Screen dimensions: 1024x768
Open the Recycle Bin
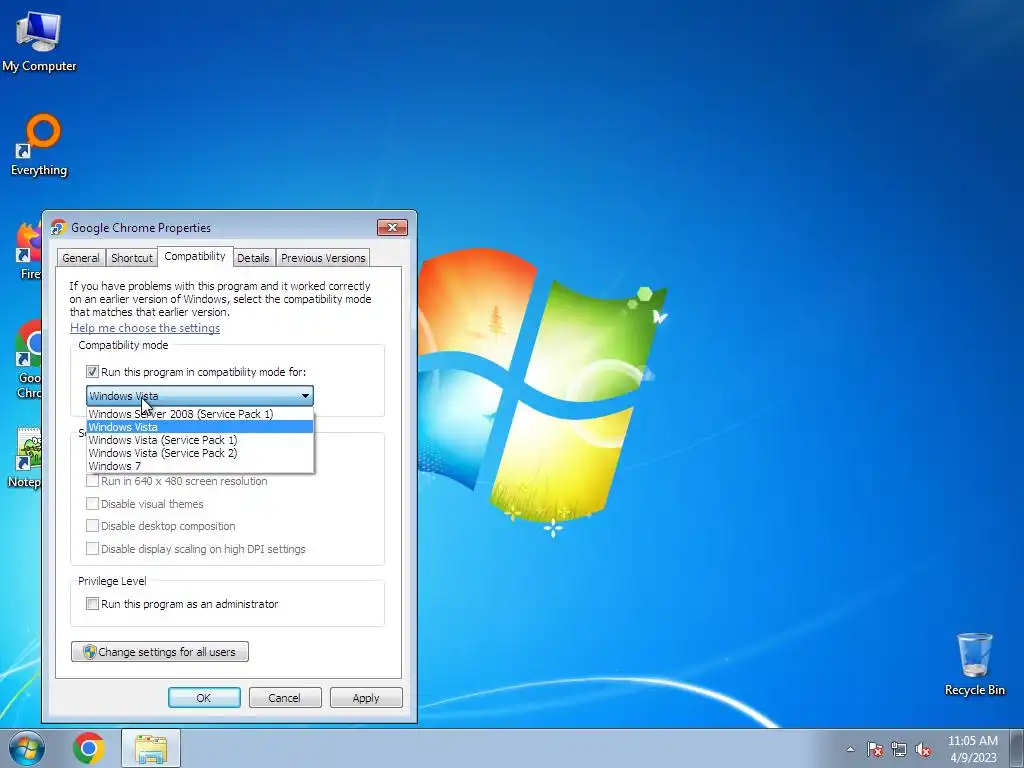coord(974,664)
